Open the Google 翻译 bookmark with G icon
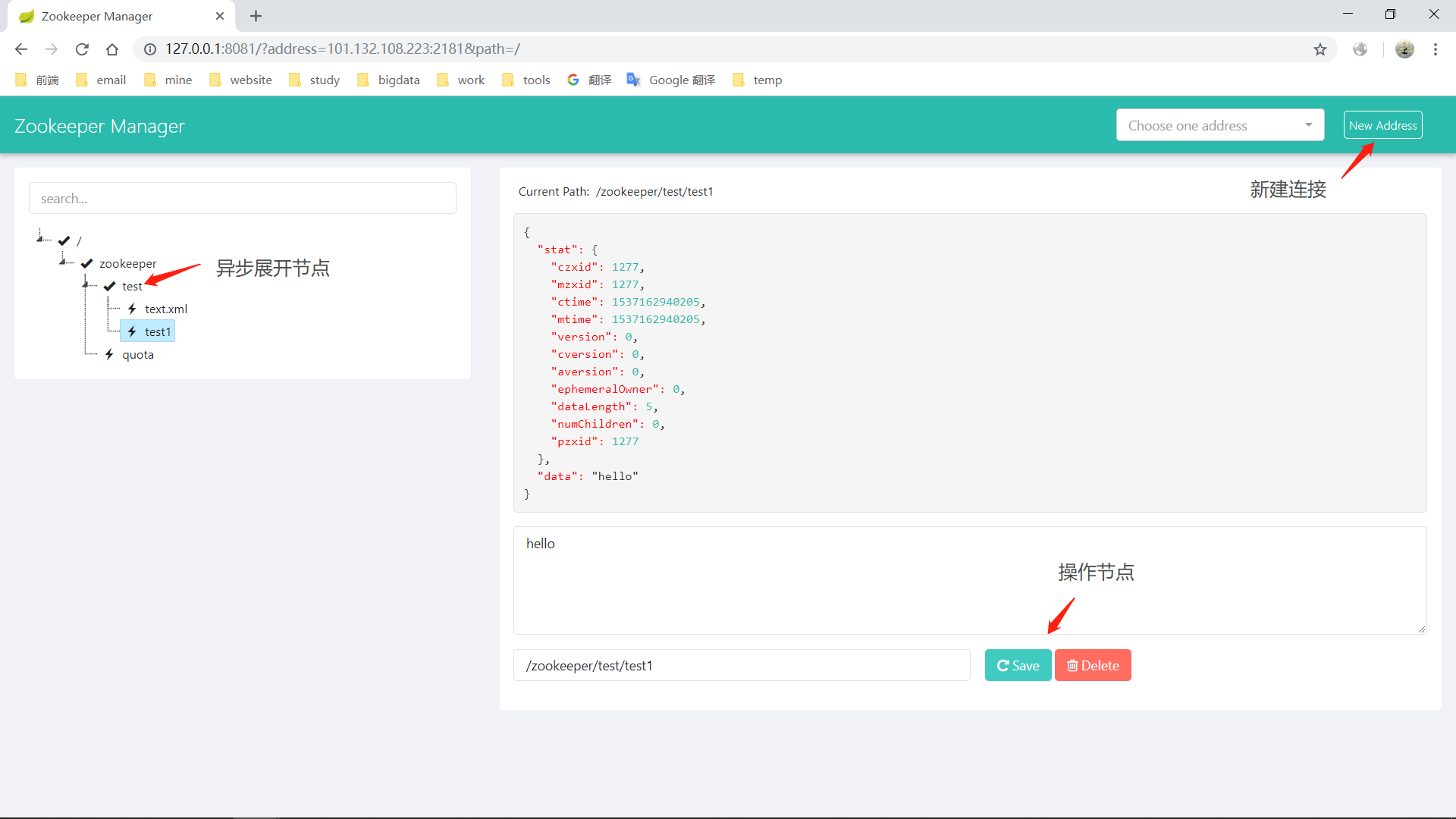 point(589,80)
